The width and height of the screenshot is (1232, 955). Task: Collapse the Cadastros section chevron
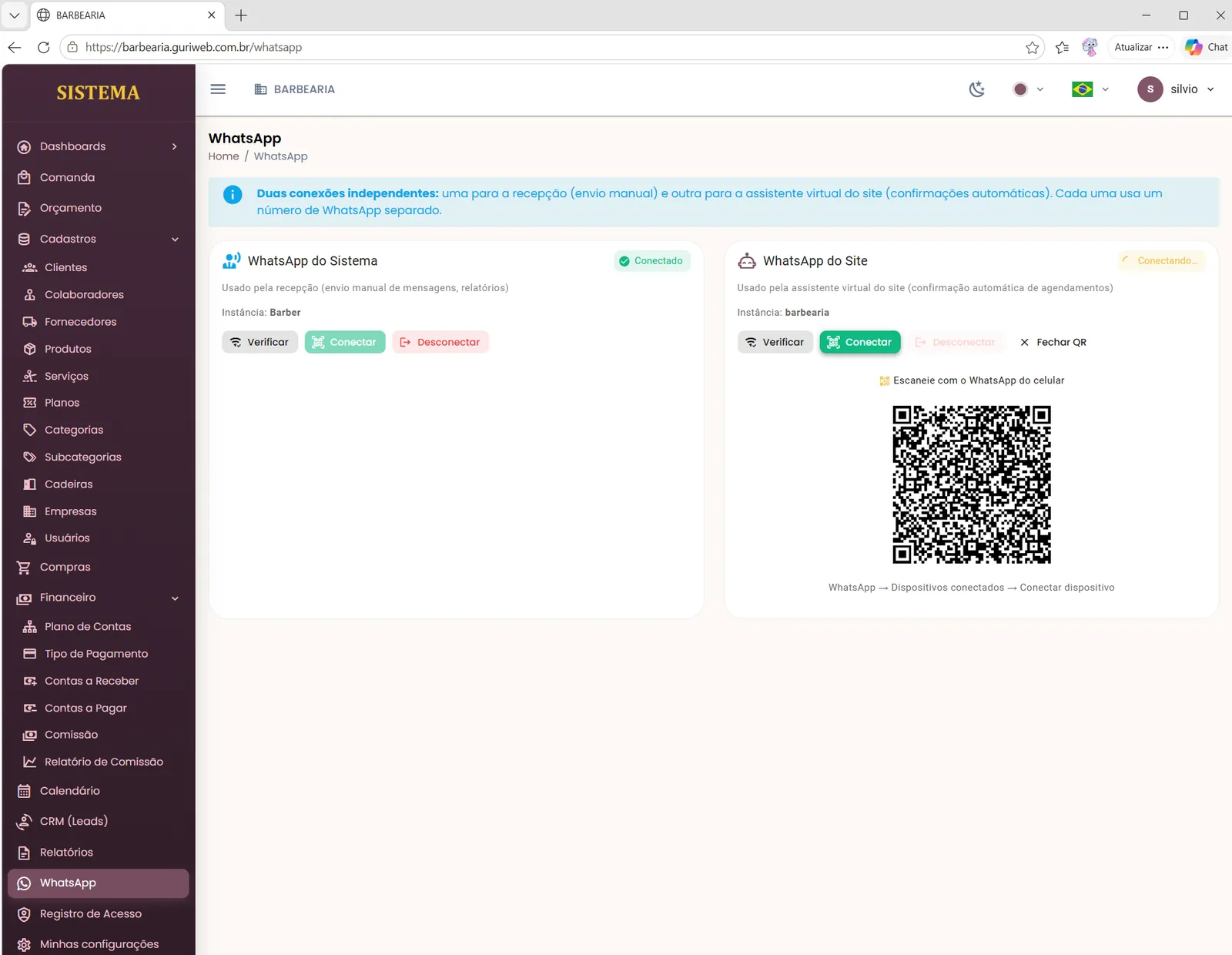point(175,240)
